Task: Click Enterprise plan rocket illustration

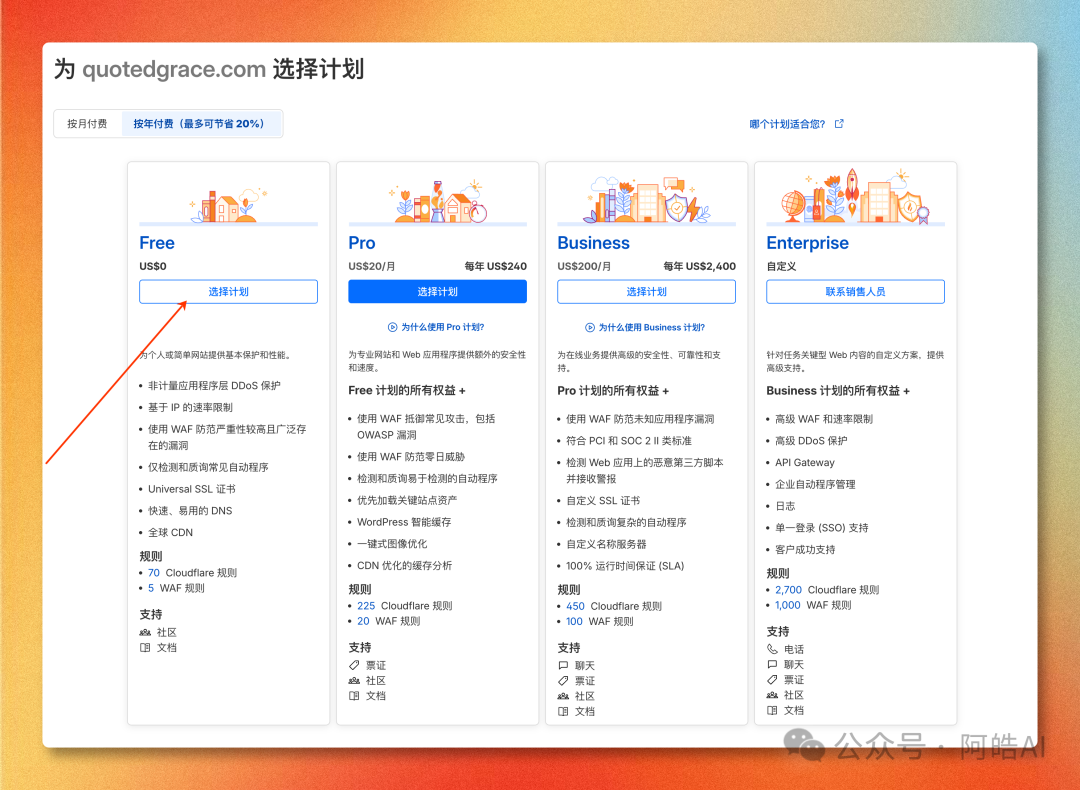Action: click(x=855, y=196)
